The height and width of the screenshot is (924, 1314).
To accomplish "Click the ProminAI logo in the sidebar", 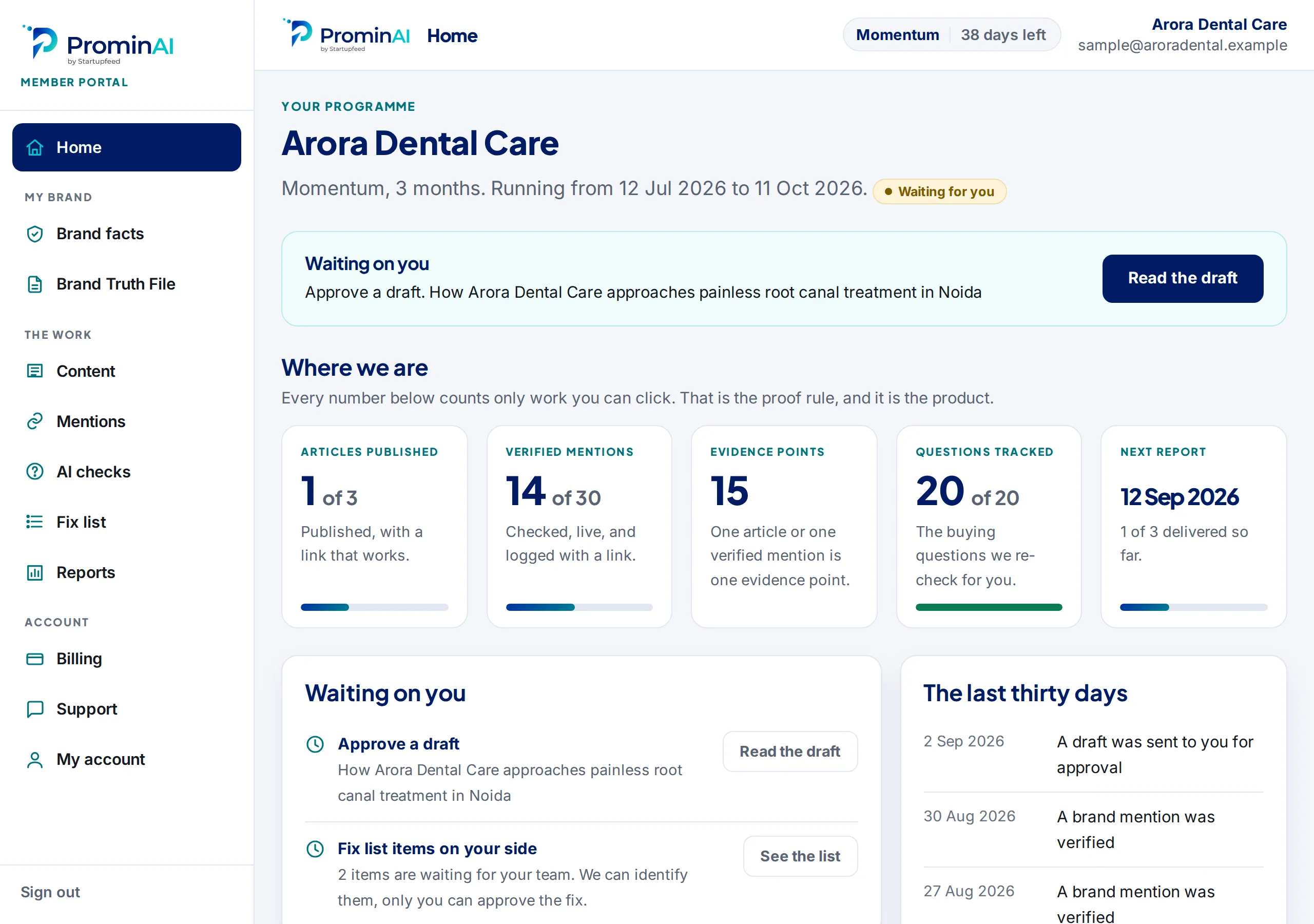I will pyautogui.click(x=98, y=45).
